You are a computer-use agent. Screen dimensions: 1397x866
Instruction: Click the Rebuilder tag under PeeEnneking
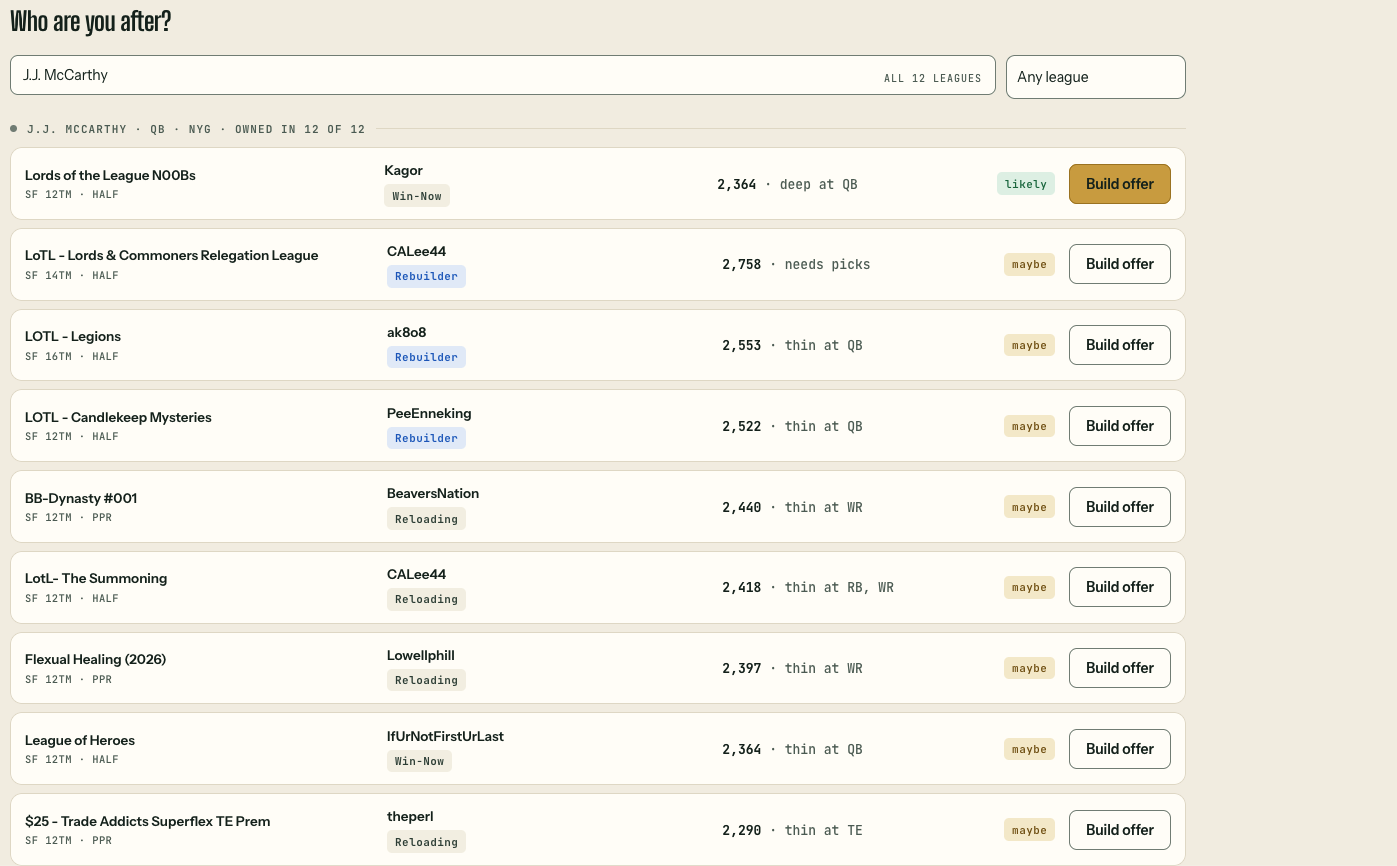pos(426,438)
